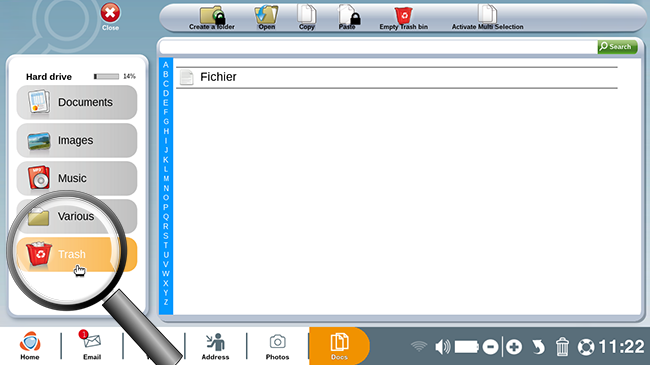This screenshot has height=365, width=650.
Task: Increase zoom with the plus icon
Action: [514, 347]
